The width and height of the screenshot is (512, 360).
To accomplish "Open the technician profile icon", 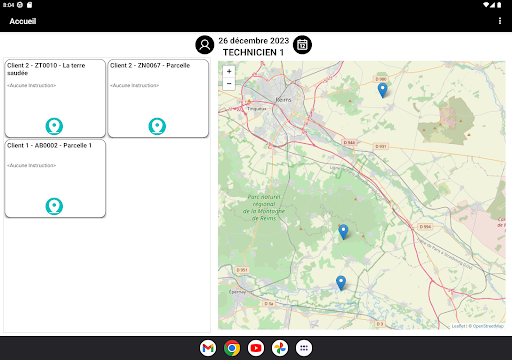I will pyautogui.click(x=205, y=45).
